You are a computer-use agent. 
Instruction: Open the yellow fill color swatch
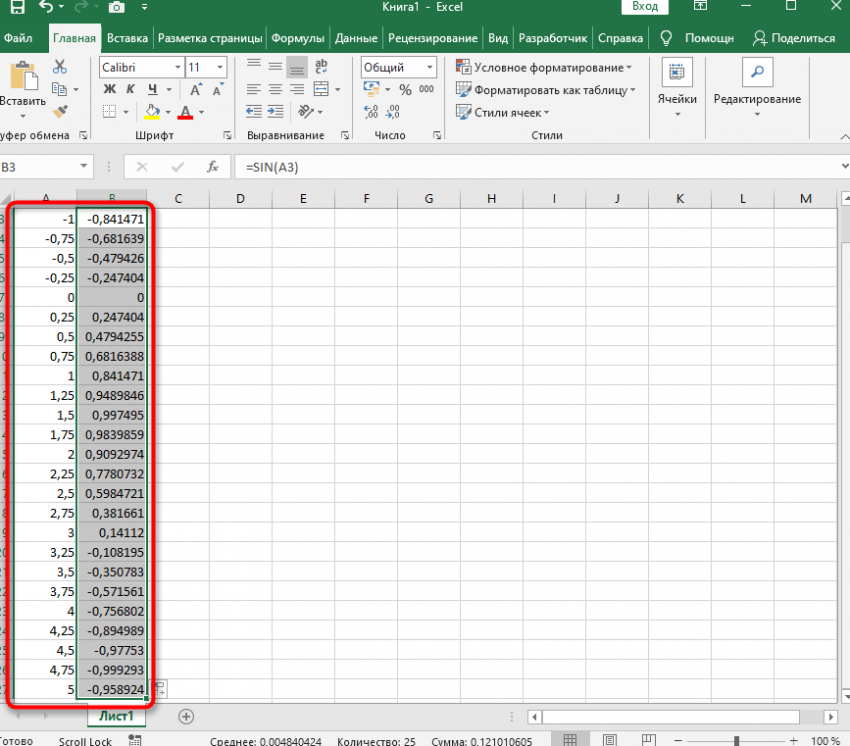pos(152,112)
